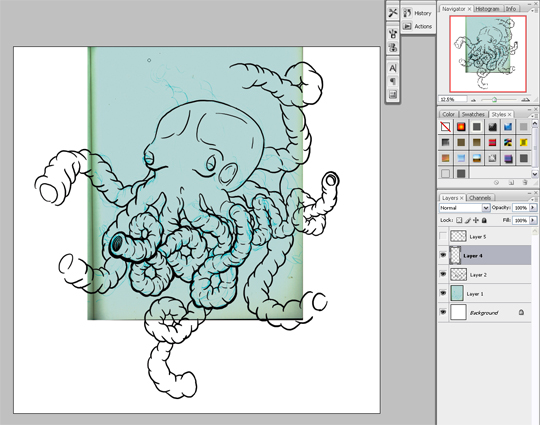Image resolution: width=540 pixels, height=425 pixels.
Task: Open the Clone Source panel icon
Action: coord(393,47)
